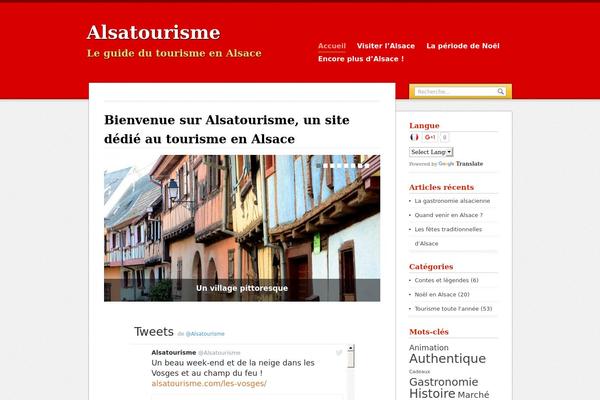
Task: Open article Les fêtes traditionnelles d'Alsace
Action: click(448, 236)
